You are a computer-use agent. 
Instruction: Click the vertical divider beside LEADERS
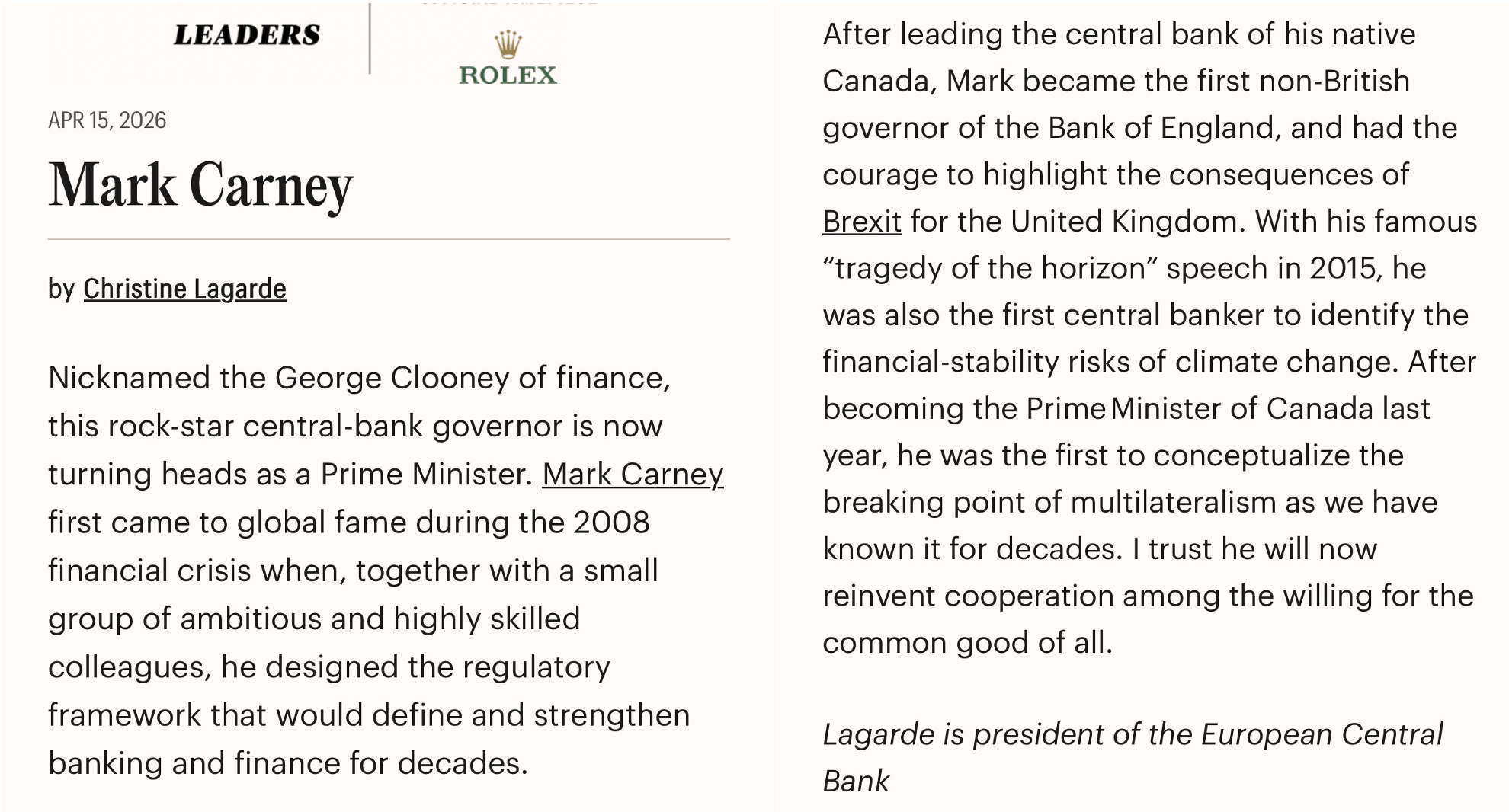click(x=370, y=38)
